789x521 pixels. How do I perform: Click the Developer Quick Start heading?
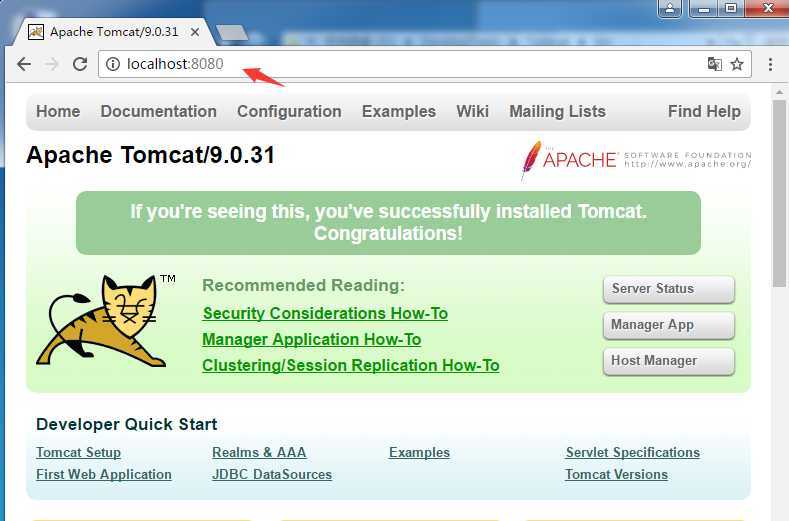[x=127, y=424]
